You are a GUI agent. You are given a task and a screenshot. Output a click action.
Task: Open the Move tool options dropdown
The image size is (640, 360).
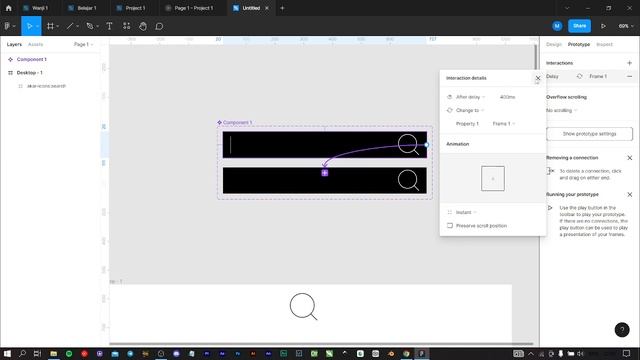click(x=37, y=26)
